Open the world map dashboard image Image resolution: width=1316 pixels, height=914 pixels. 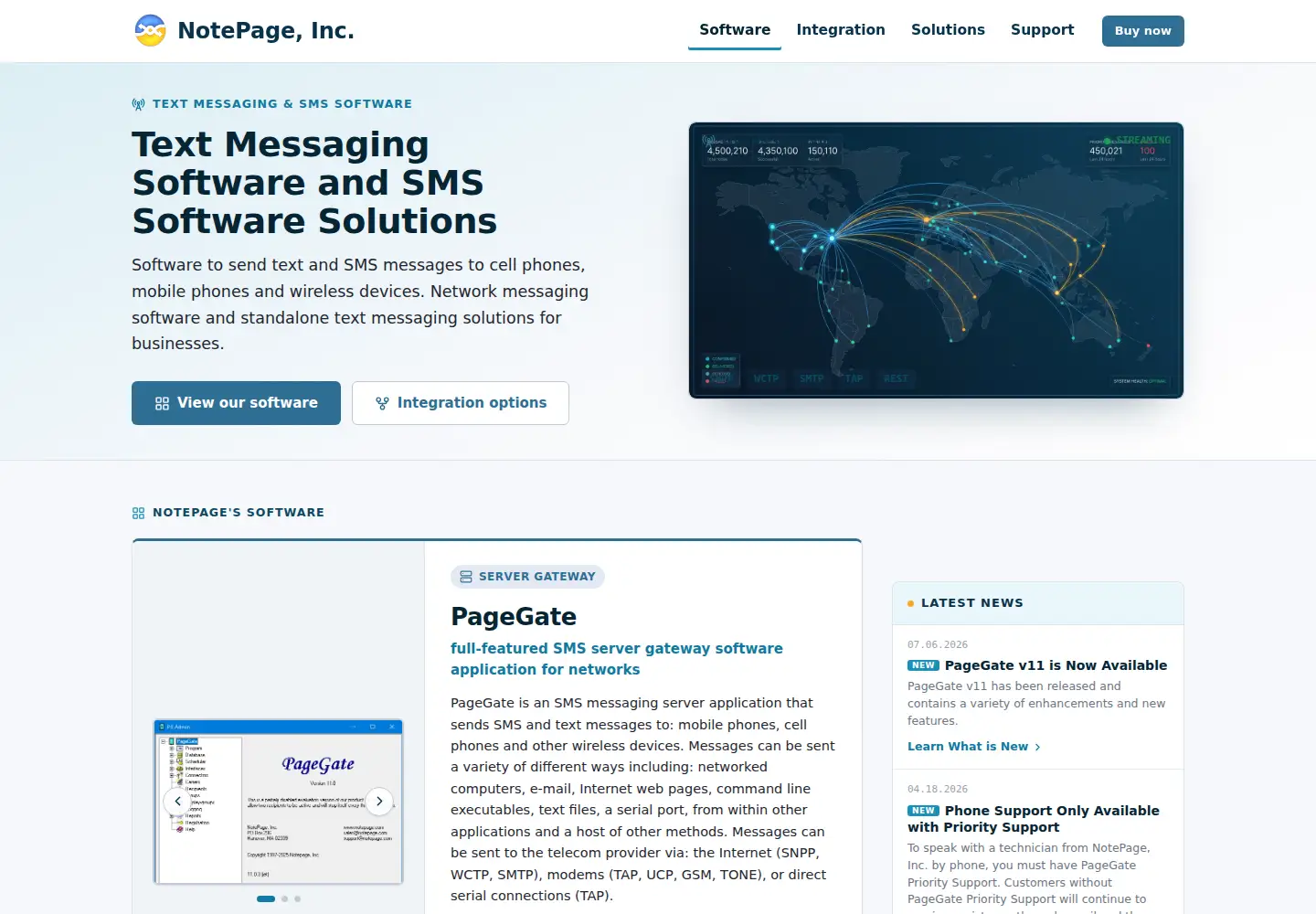936,260
